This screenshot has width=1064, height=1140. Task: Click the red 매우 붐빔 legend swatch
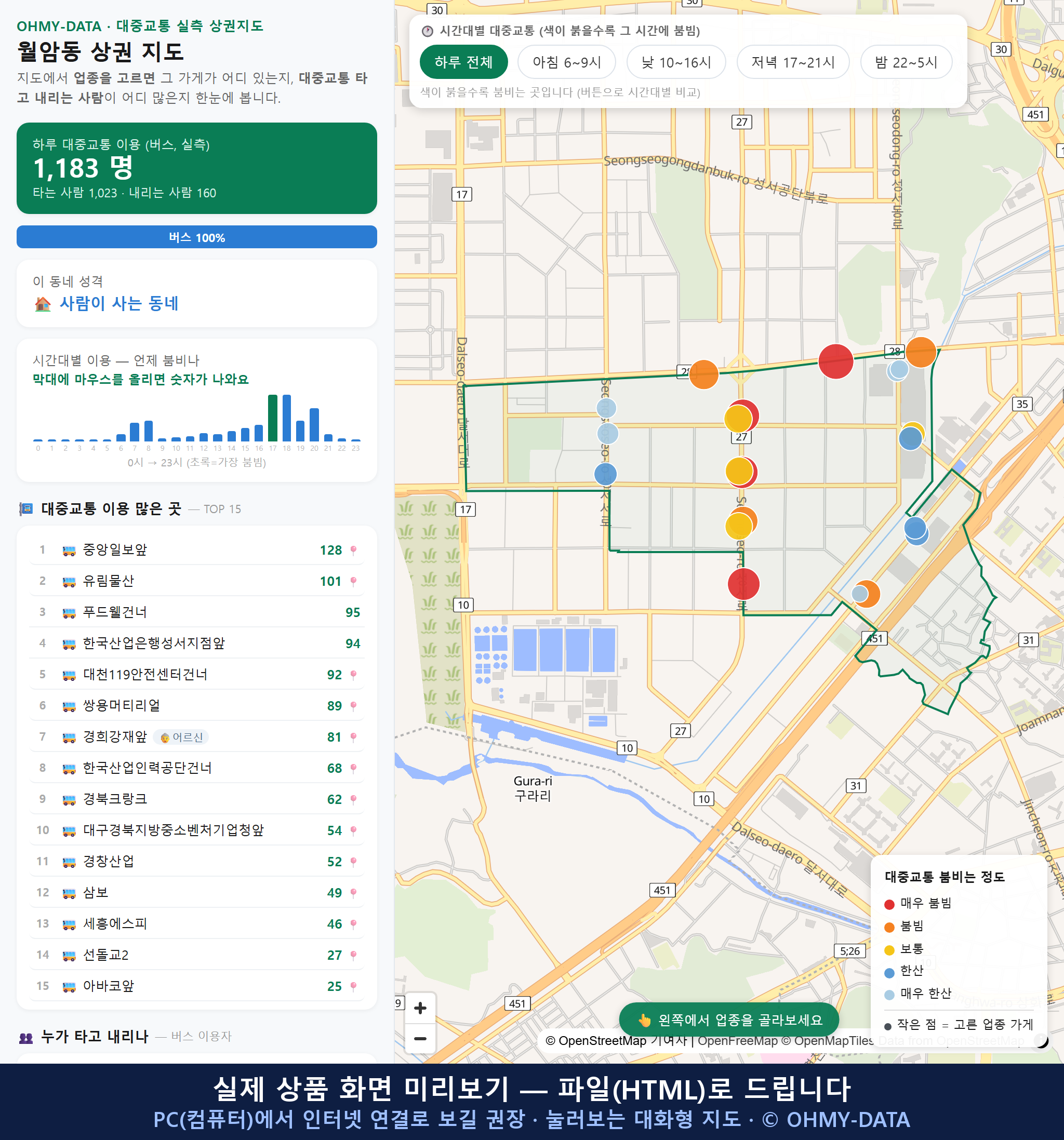889,904
